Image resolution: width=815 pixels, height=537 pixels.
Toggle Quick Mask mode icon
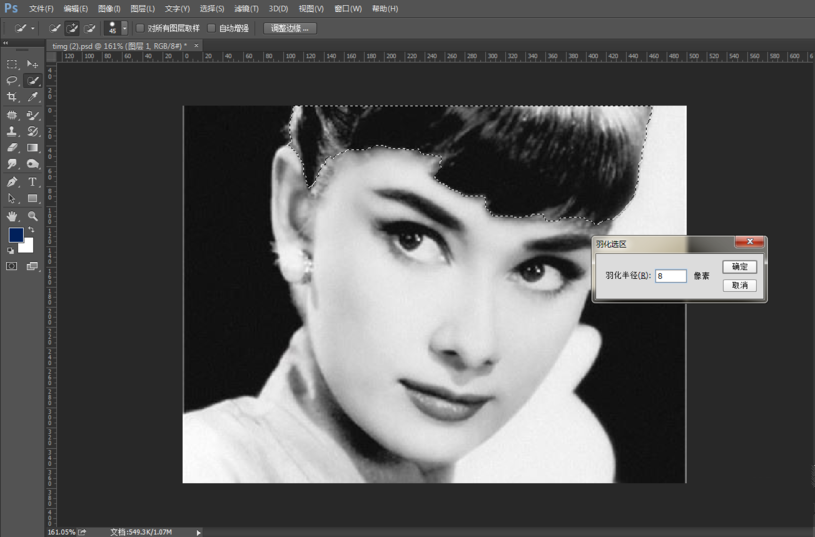click(12, 266)
